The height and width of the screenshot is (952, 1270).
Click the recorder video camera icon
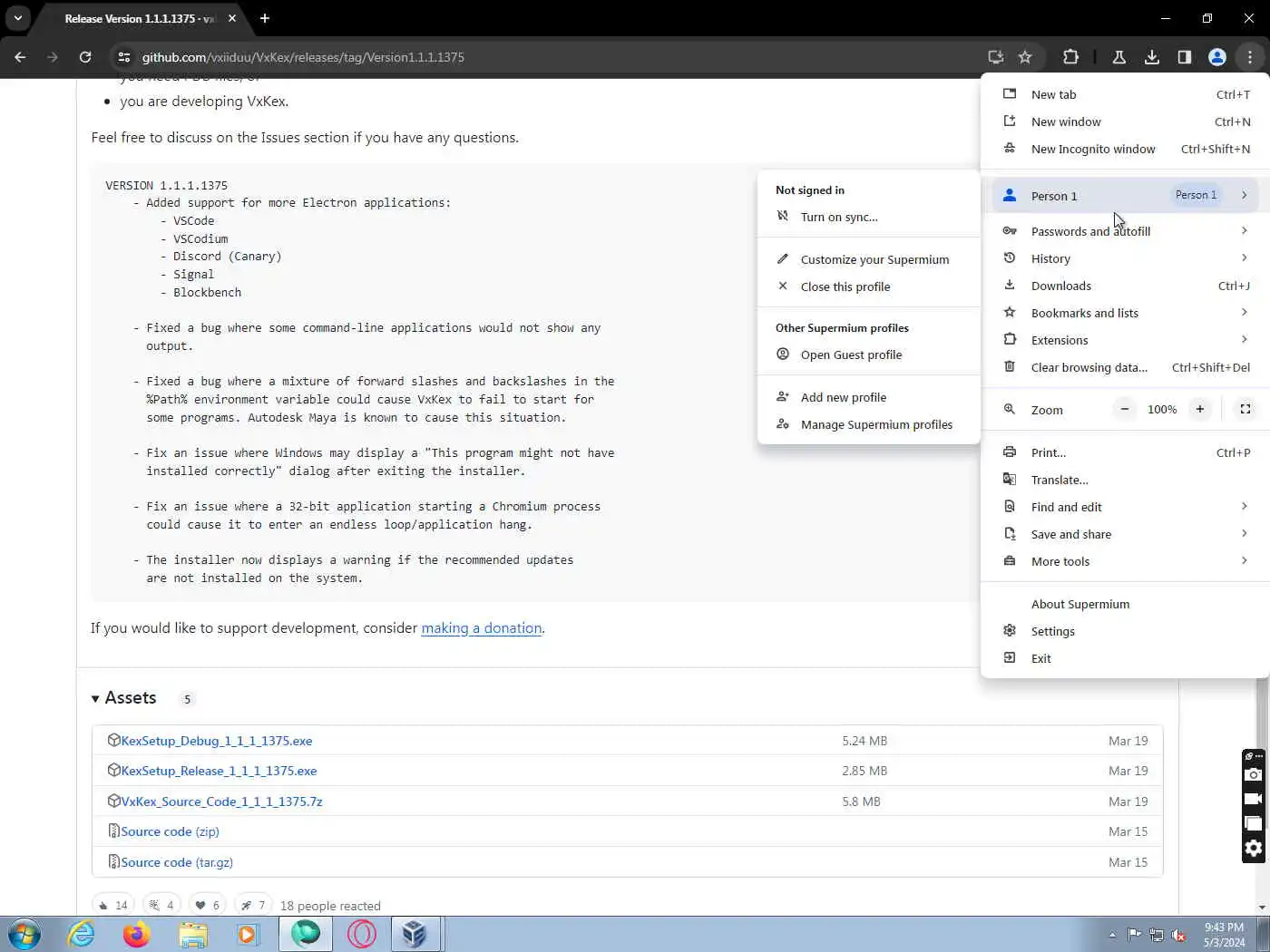click(1253, 799)
